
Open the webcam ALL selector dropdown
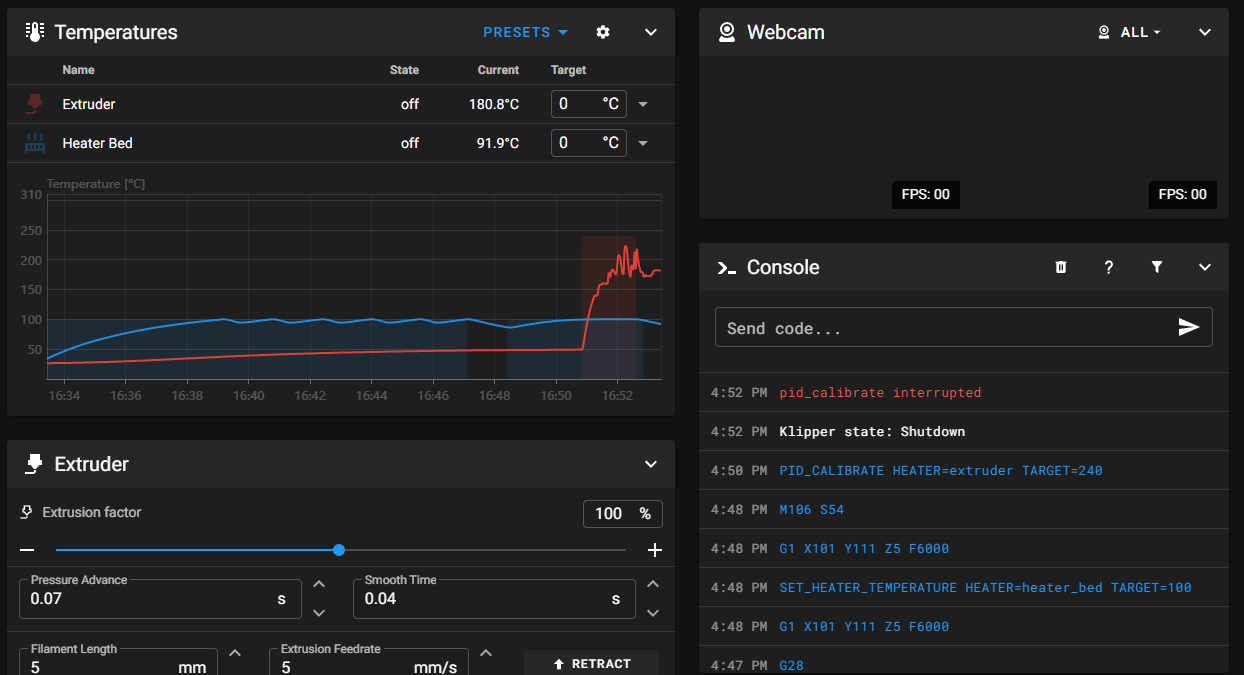[1129, 32]
